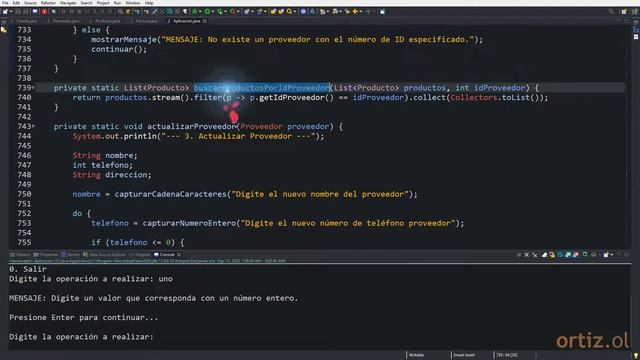Screen dimensions: 640x360
Task: Collapse the method fold at line 743
Action: tap(33, 127)
